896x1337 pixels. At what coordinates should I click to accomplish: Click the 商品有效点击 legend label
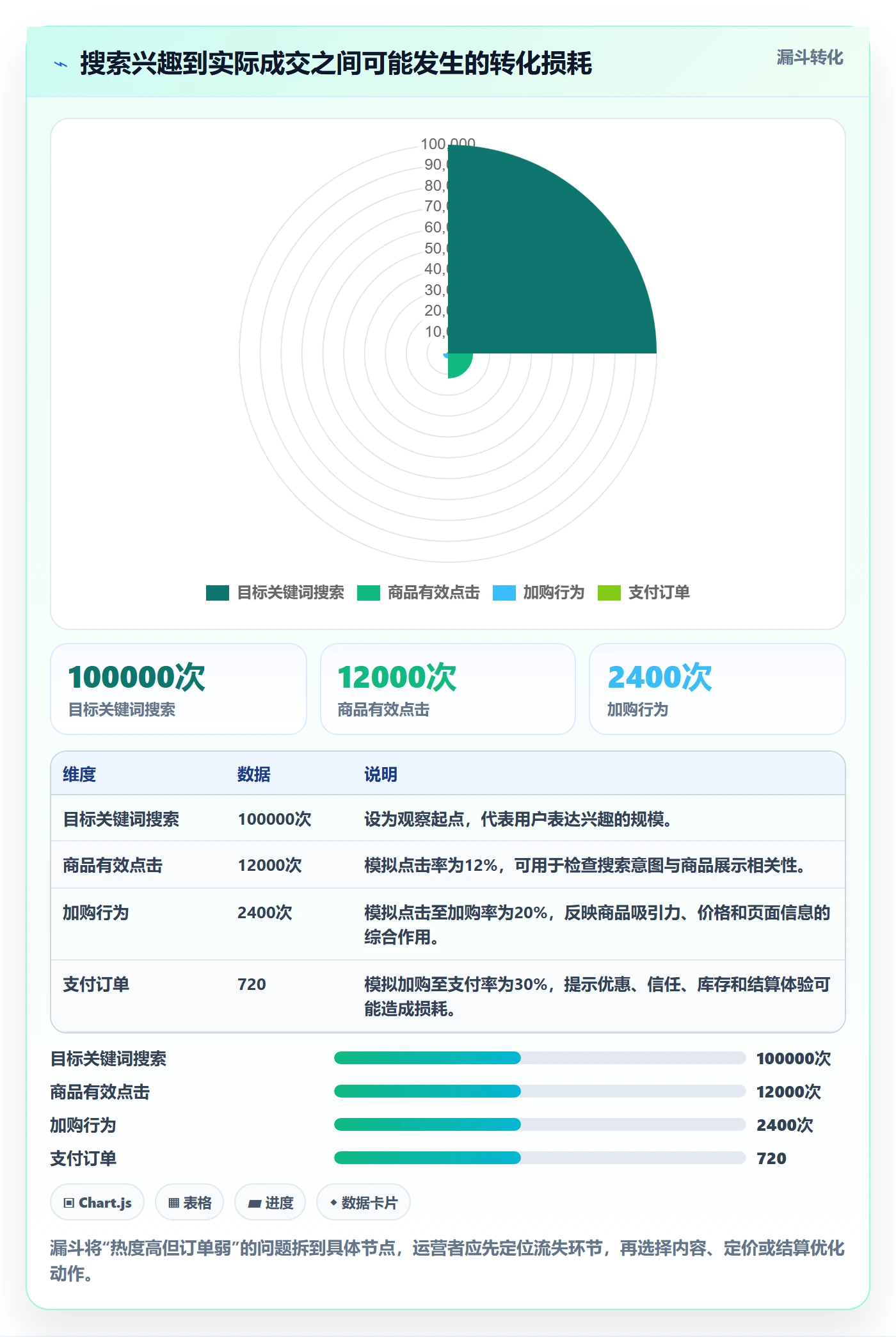(x=434, y=593)
